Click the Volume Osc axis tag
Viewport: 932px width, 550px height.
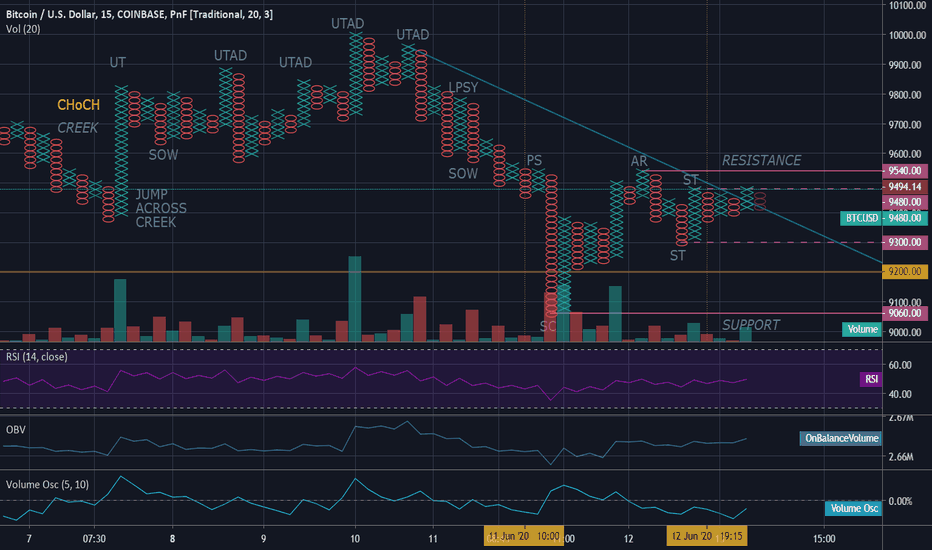[x=854, y=508]
